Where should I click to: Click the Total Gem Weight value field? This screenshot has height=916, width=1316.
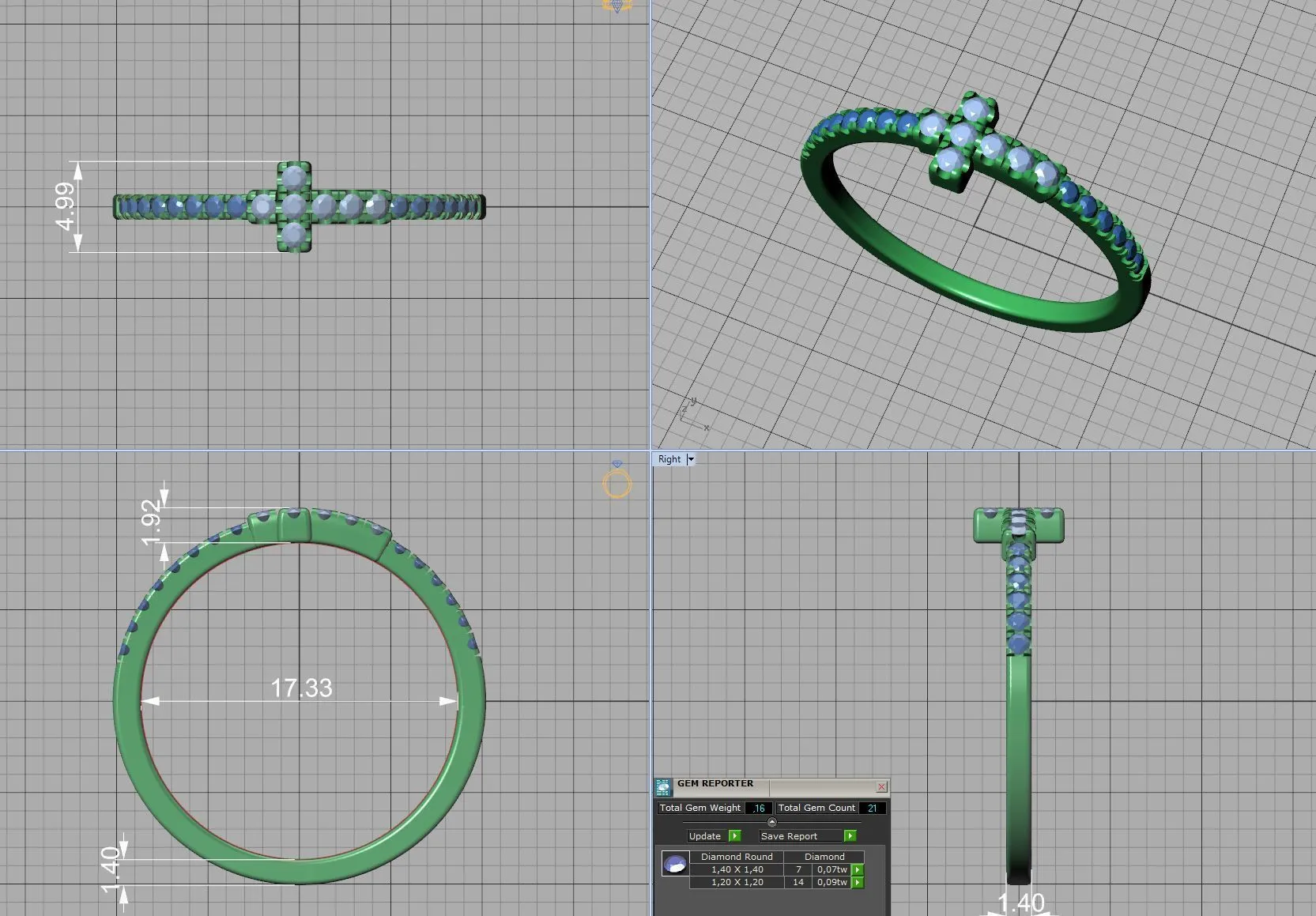coord(758,808)
